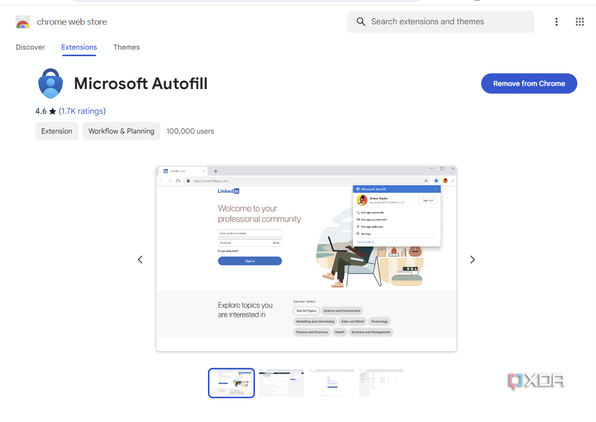596x422 pixels.
Task: Switch to the Extensions tab
Action: 79,47
